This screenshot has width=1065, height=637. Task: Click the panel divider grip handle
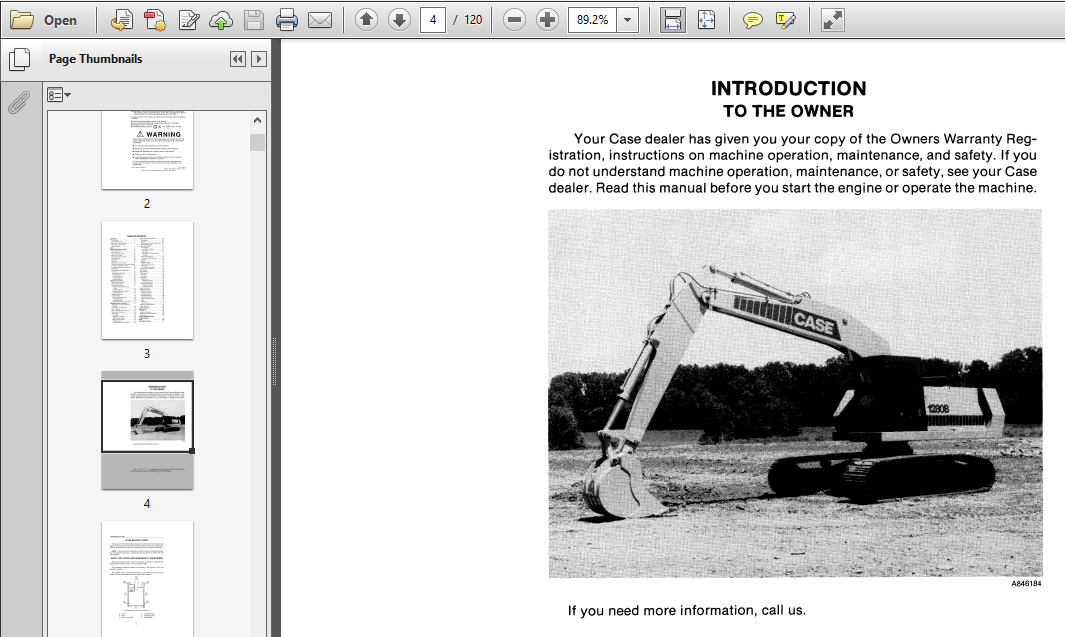tap(274, 361)
